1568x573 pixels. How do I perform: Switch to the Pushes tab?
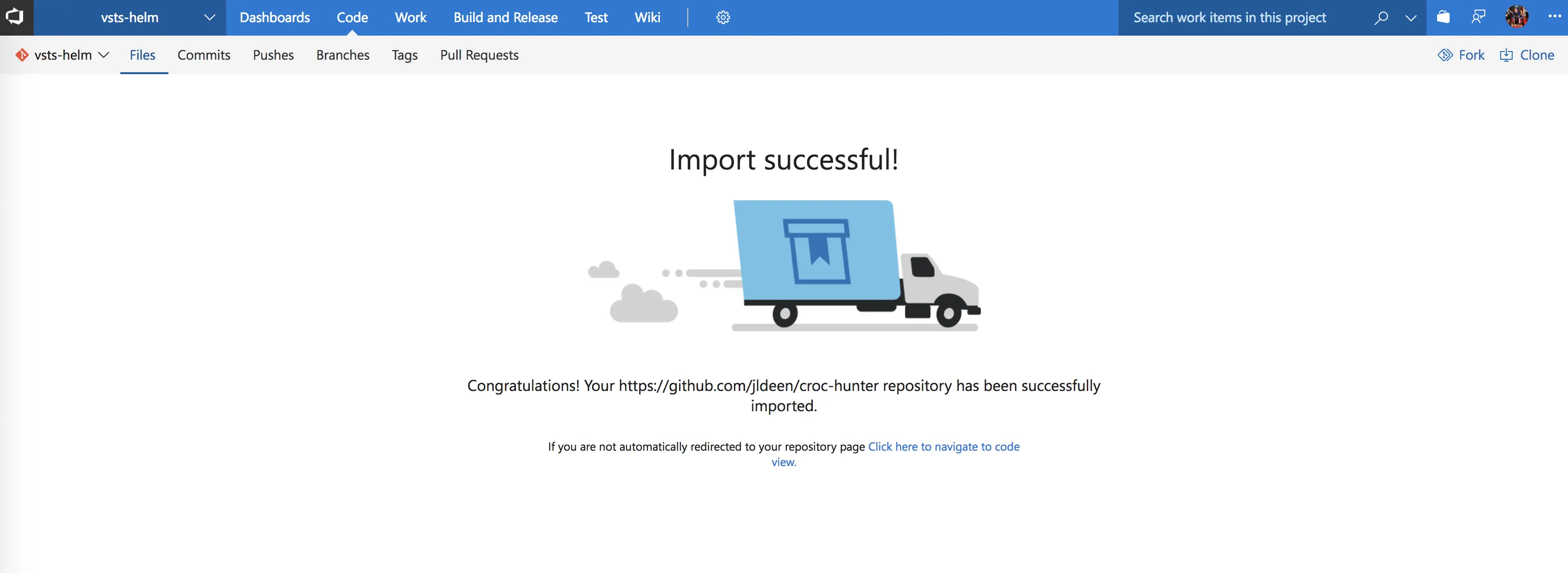pyautogui.click(x=273, y=55)
